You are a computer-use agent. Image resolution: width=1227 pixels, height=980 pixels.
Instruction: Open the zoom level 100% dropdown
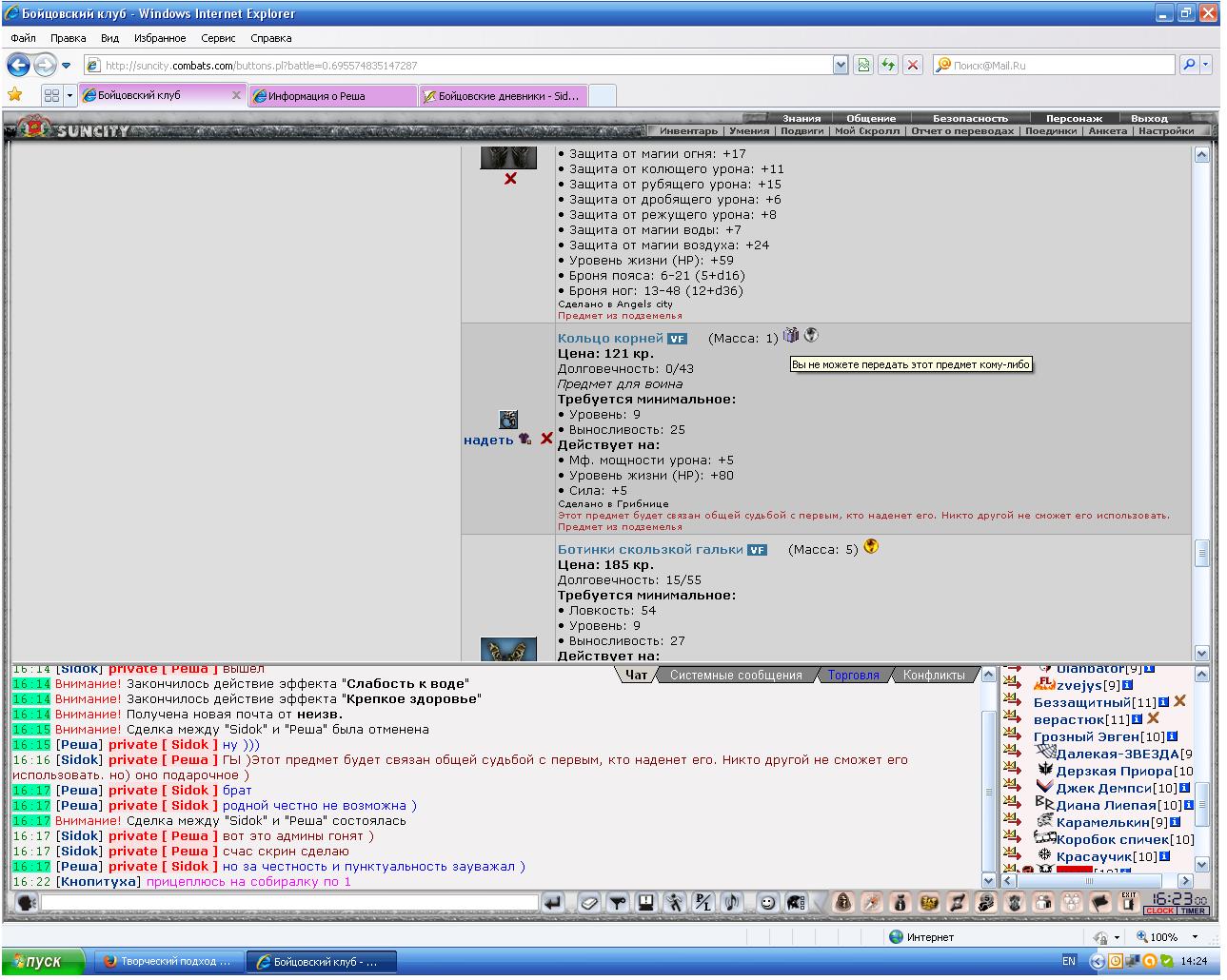1195,936
